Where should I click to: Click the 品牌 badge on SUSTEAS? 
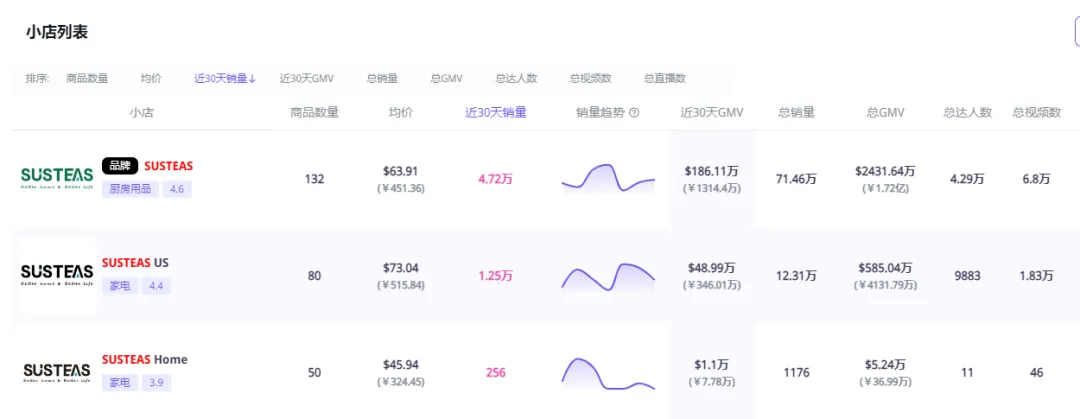(x=121, y=166)
